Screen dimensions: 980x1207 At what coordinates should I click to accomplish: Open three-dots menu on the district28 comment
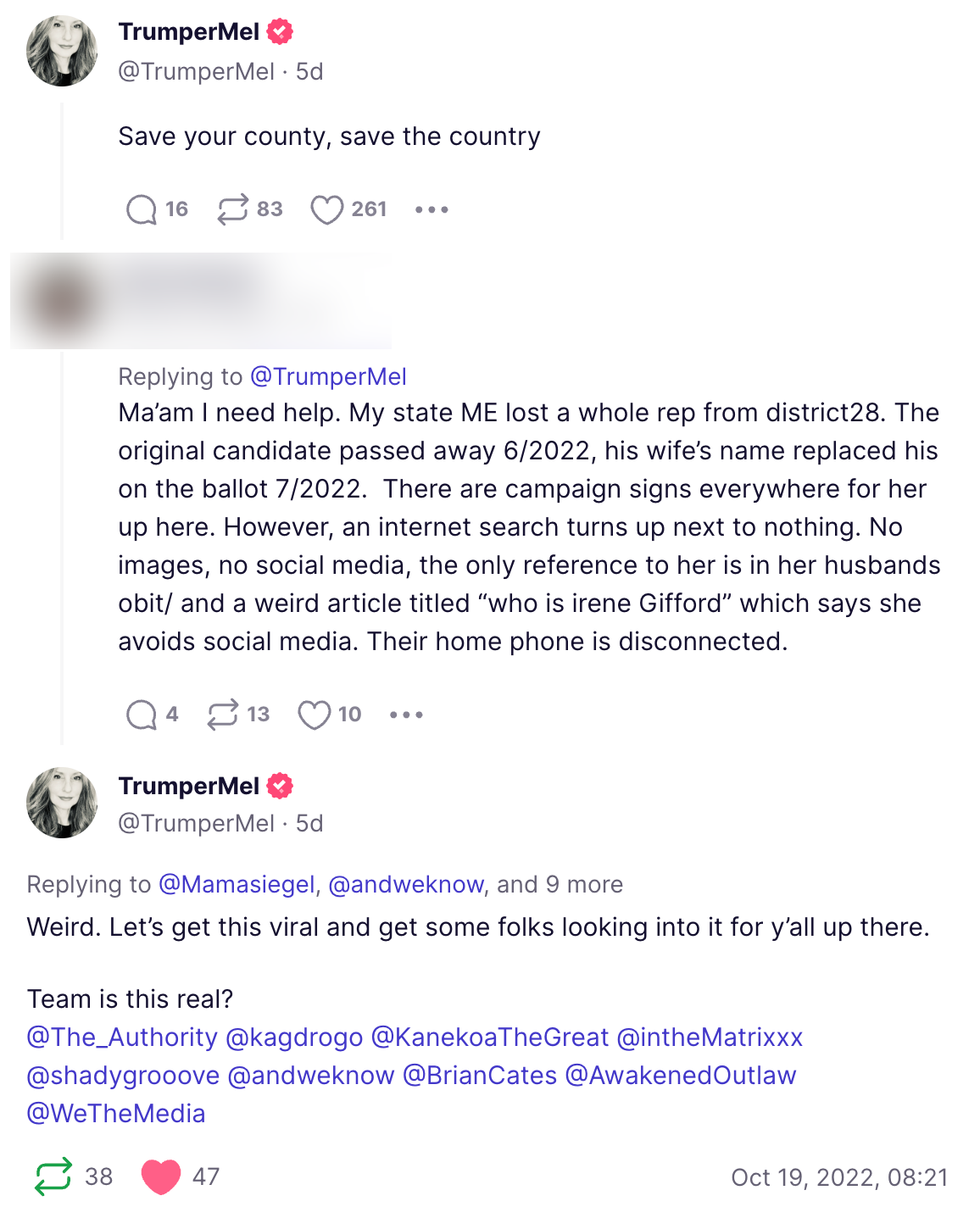406,715
